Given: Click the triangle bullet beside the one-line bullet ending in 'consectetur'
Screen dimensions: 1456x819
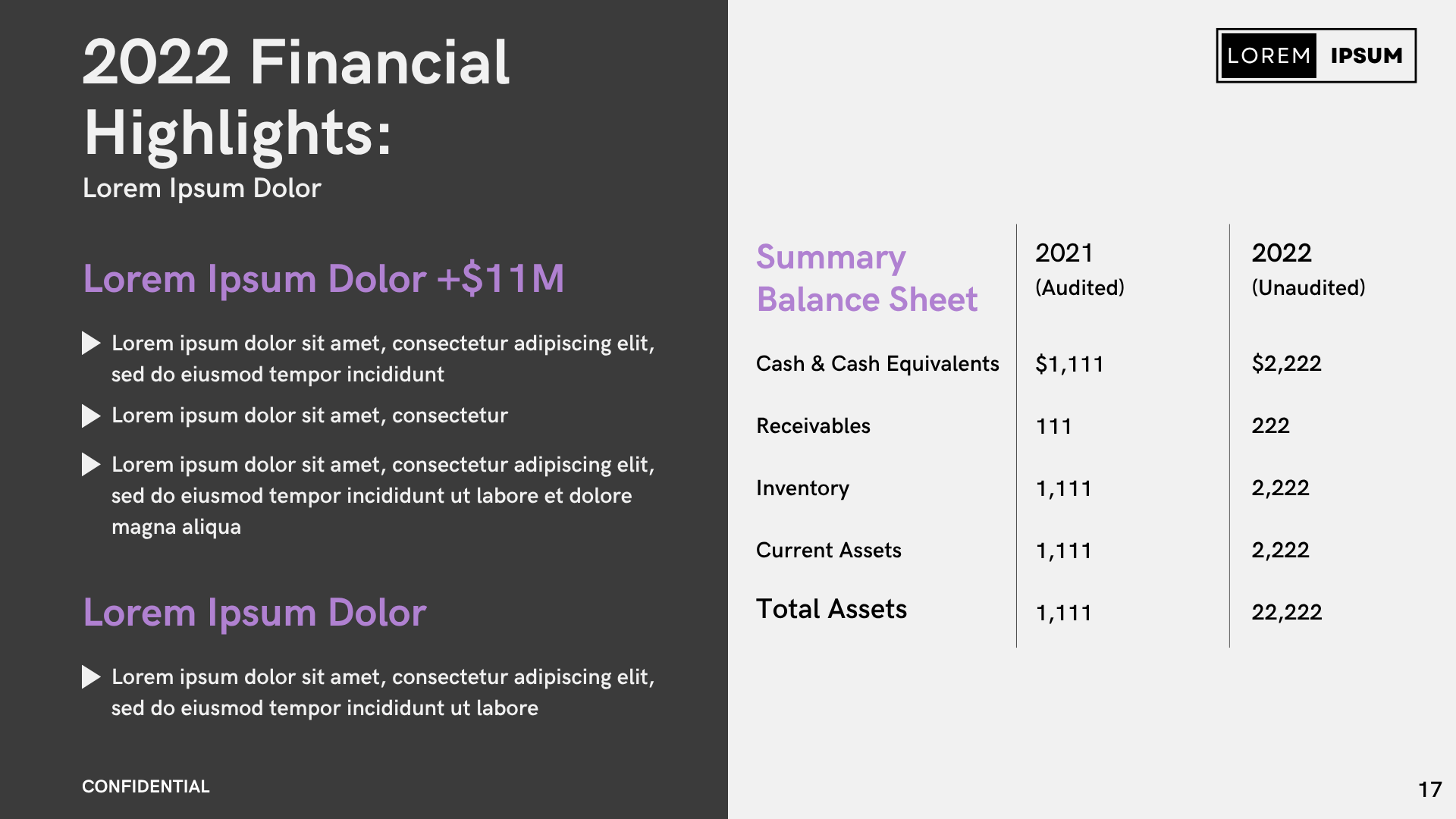Looking at the screenshot, I should point(90,416).
